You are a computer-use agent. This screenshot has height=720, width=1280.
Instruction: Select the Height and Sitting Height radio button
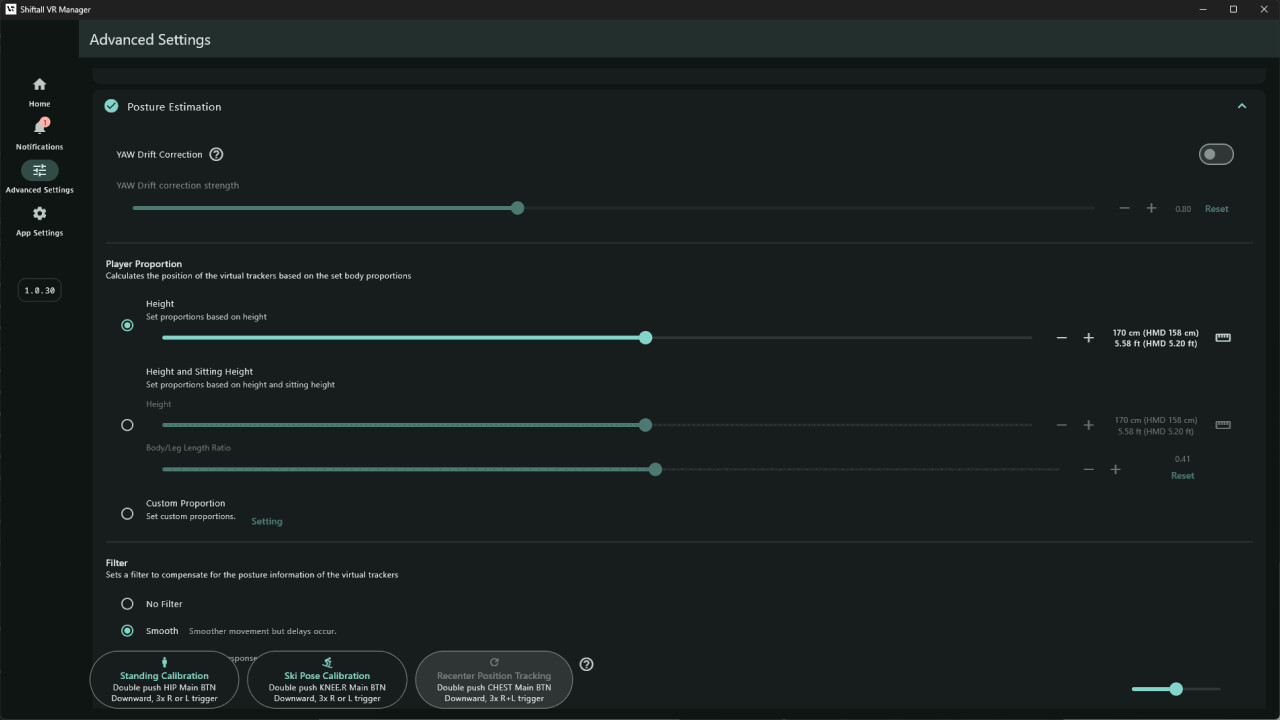127,424
